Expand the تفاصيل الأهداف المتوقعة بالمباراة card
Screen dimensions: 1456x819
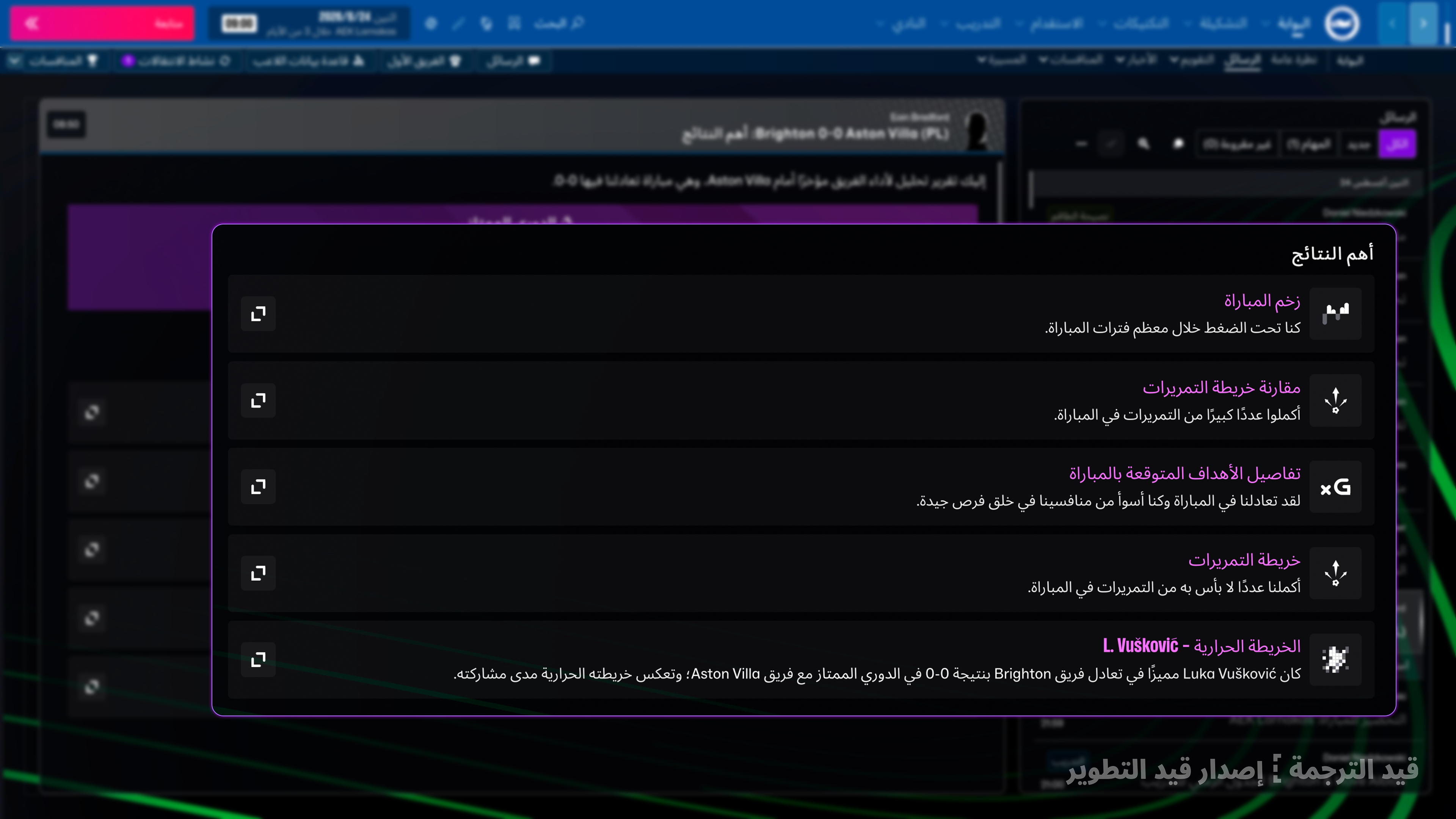[x=258, y=486]
